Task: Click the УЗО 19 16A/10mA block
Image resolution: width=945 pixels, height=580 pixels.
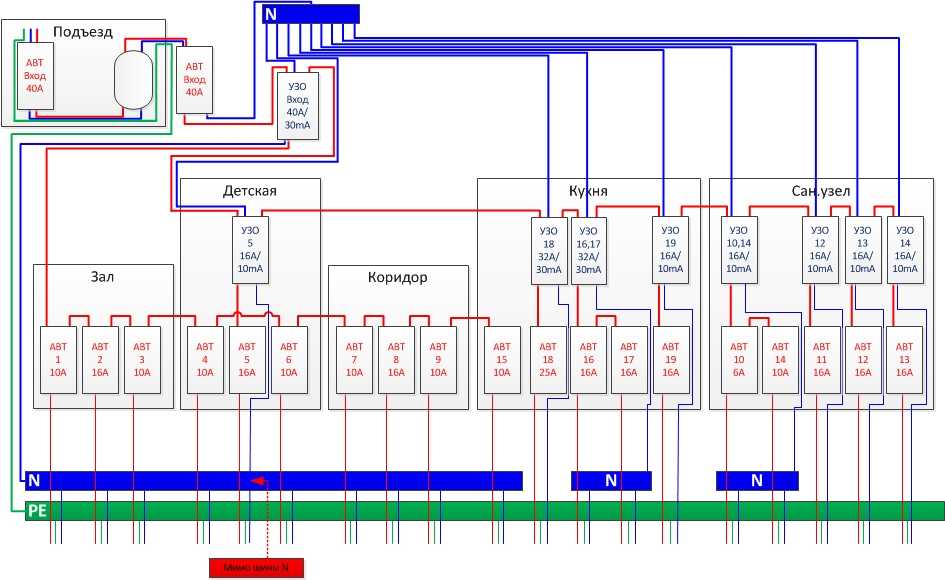Action: (670, 250)
